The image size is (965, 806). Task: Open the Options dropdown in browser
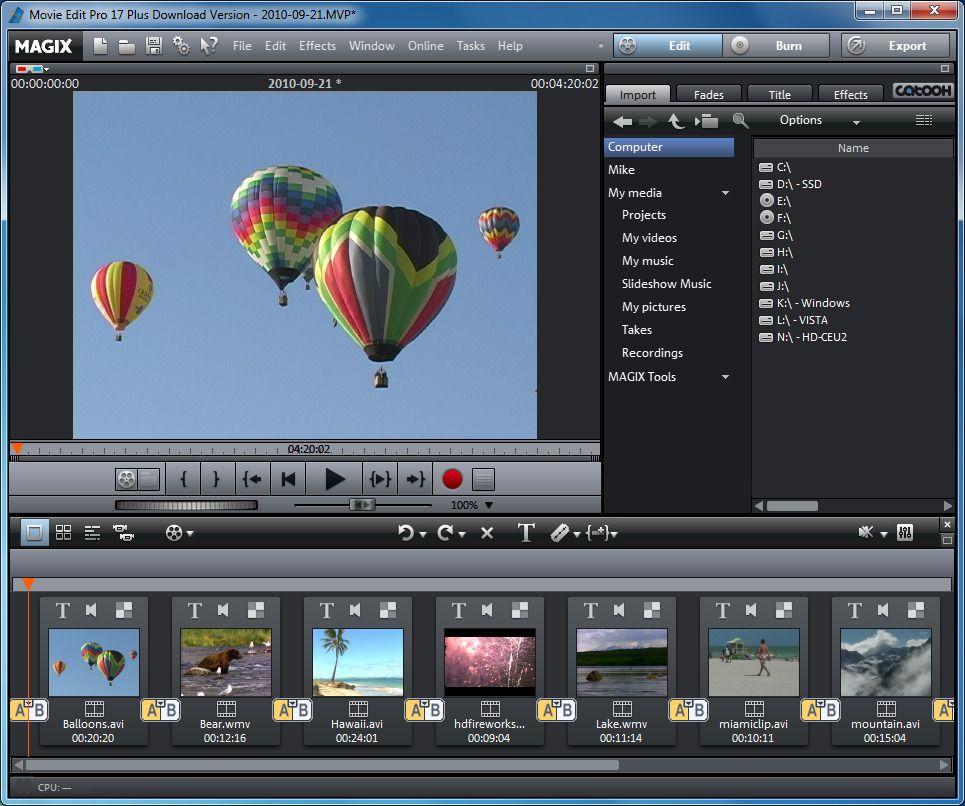pos(819,120)
